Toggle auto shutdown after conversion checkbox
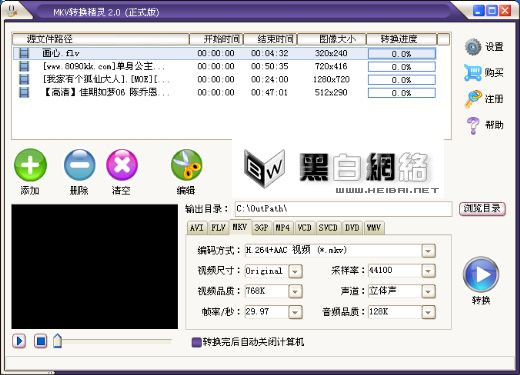Viewport: 520px width, 375px height. 196,342
